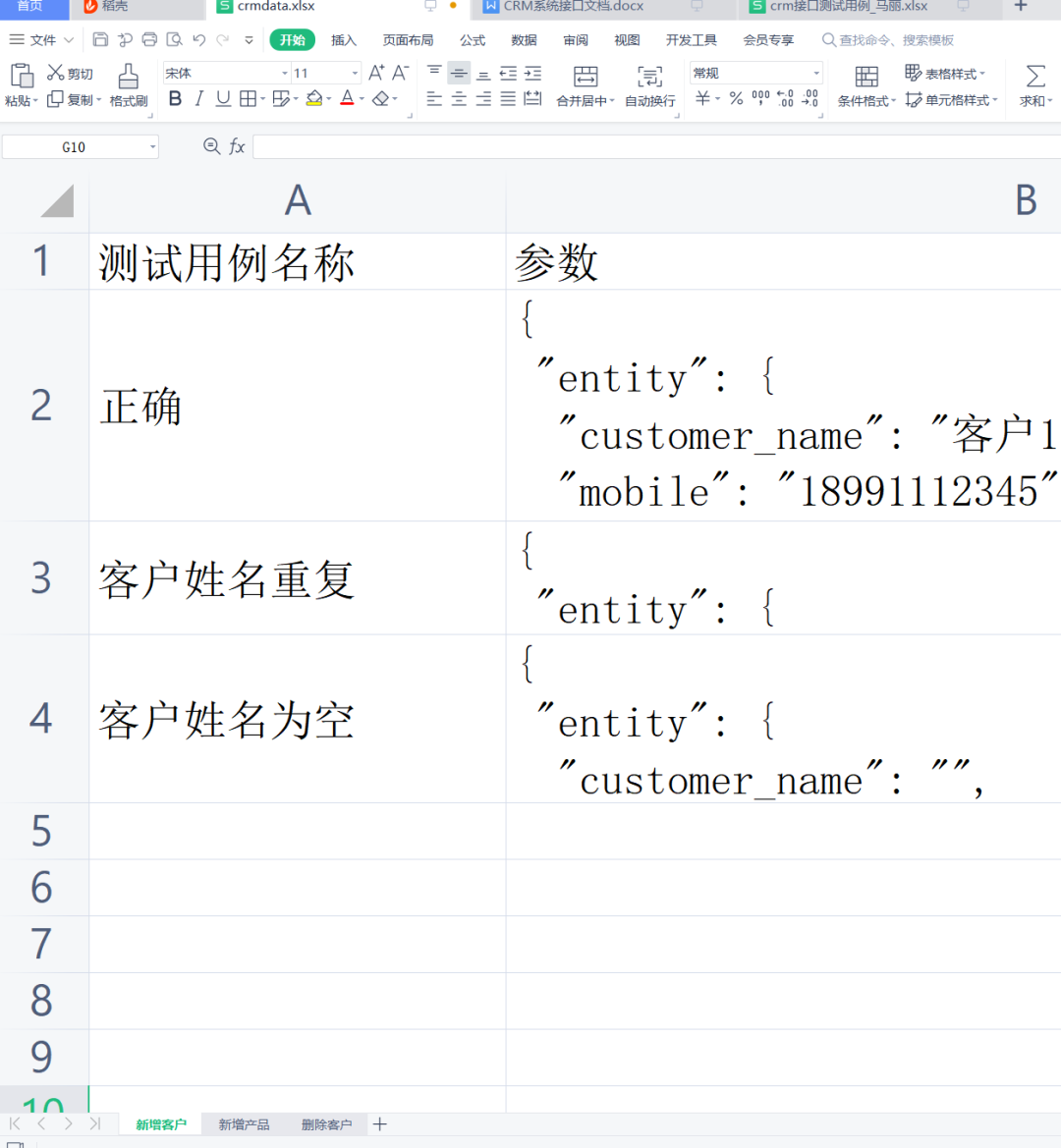
Task: Click distributed alignment icon
Action: [533, 99]
